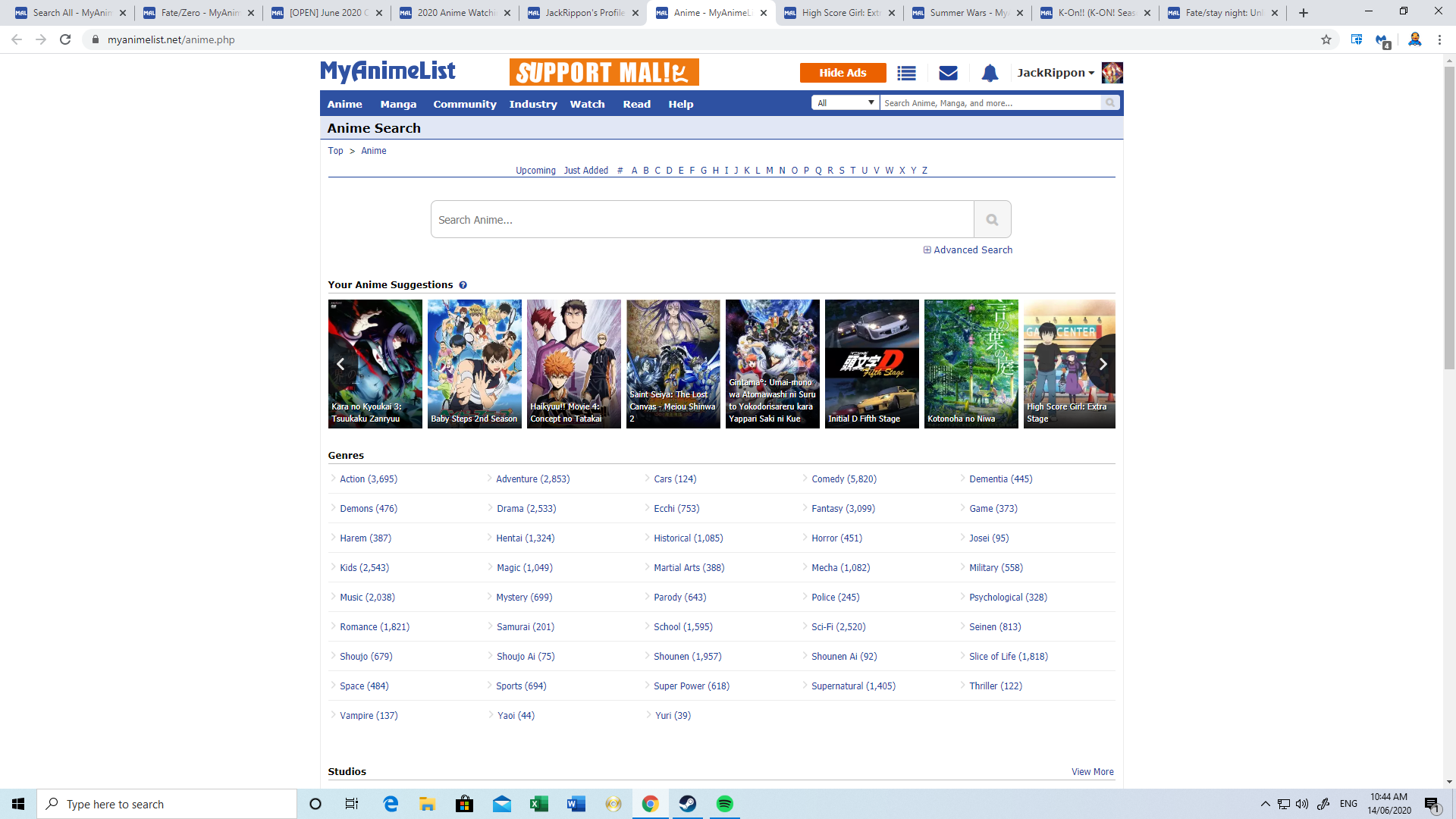Open the Upcoming anime link
This screenshot has width=1456, height=819.
[x=535, y=171]
